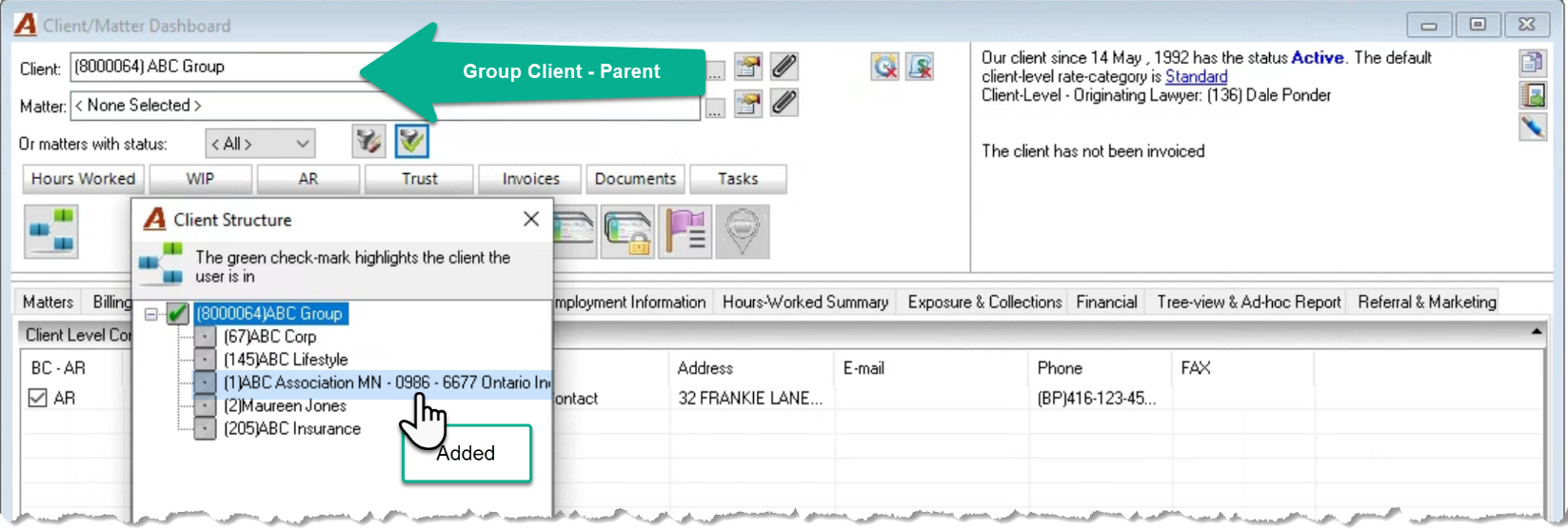1568x529 pixels.
Task: Toggle the AR checkbox under BC - AR
Action: pos(38,398)
